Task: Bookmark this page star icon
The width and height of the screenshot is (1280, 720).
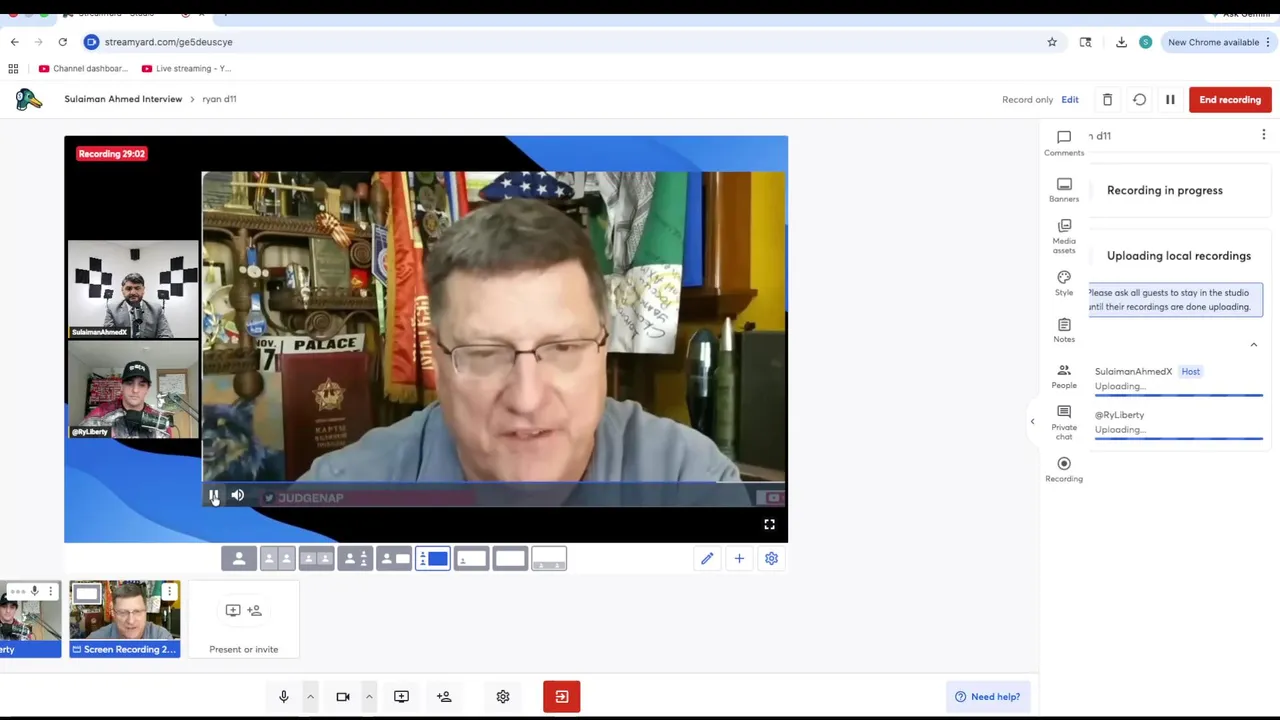Action: click(1052, 42)
